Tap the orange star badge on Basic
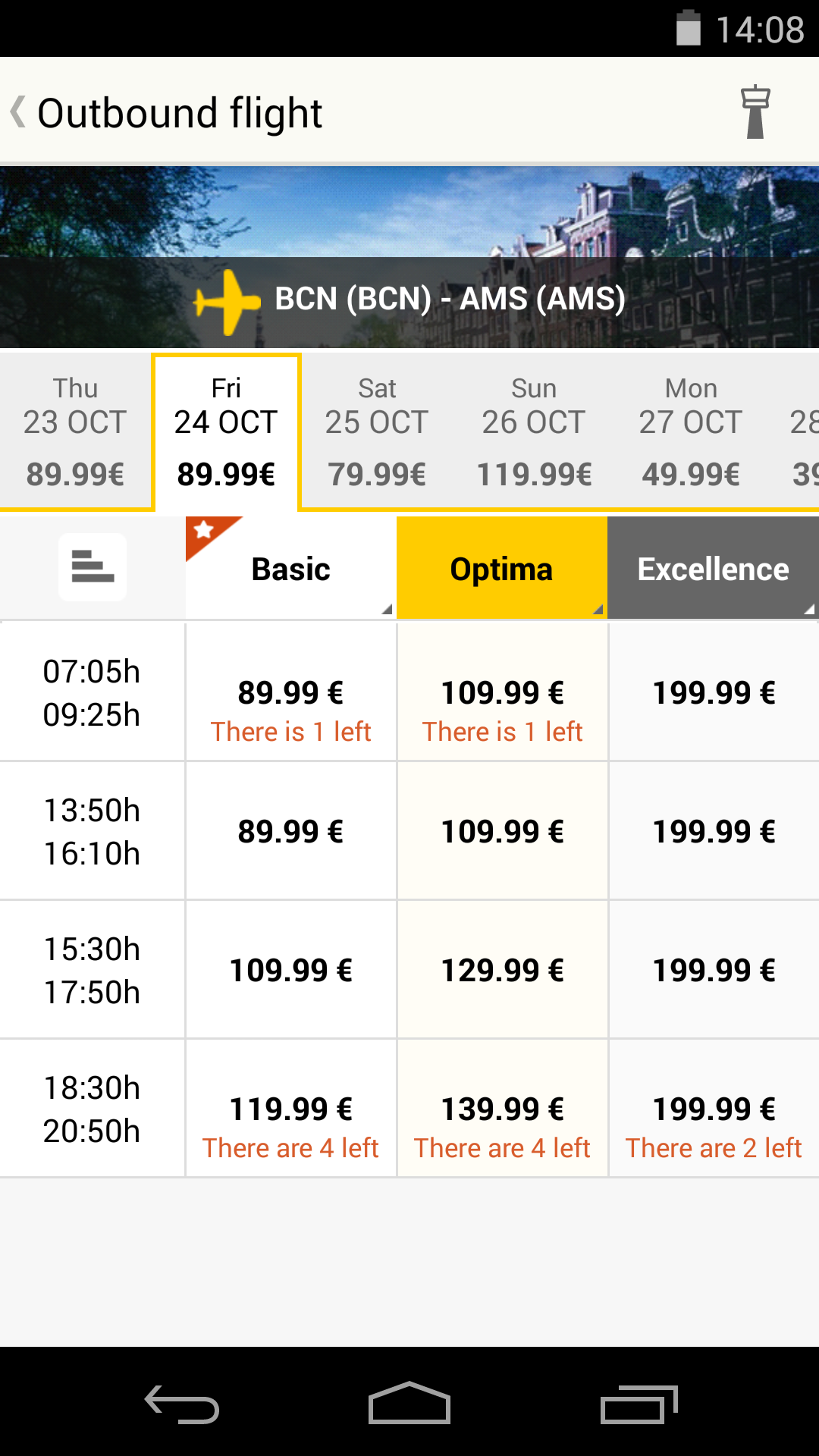 click(x=206, y=531)
